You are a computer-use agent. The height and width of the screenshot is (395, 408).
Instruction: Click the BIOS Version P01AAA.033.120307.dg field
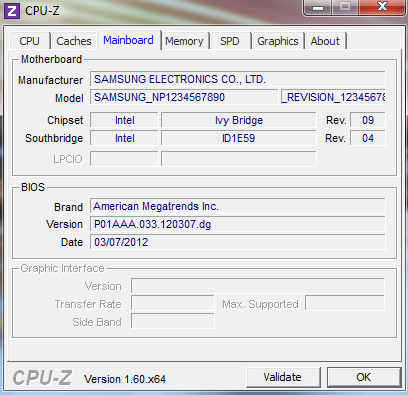(238, 224)
